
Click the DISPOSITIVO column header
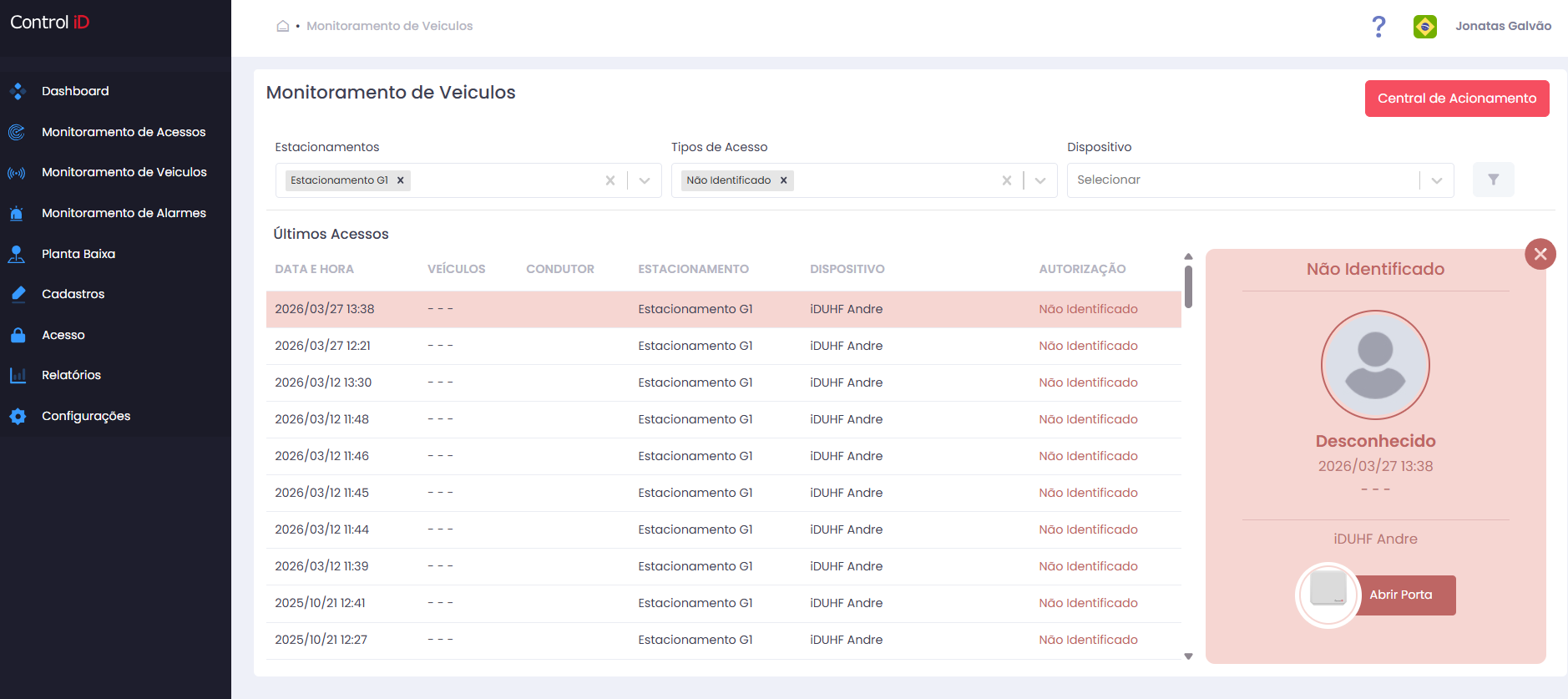point(847,269)
